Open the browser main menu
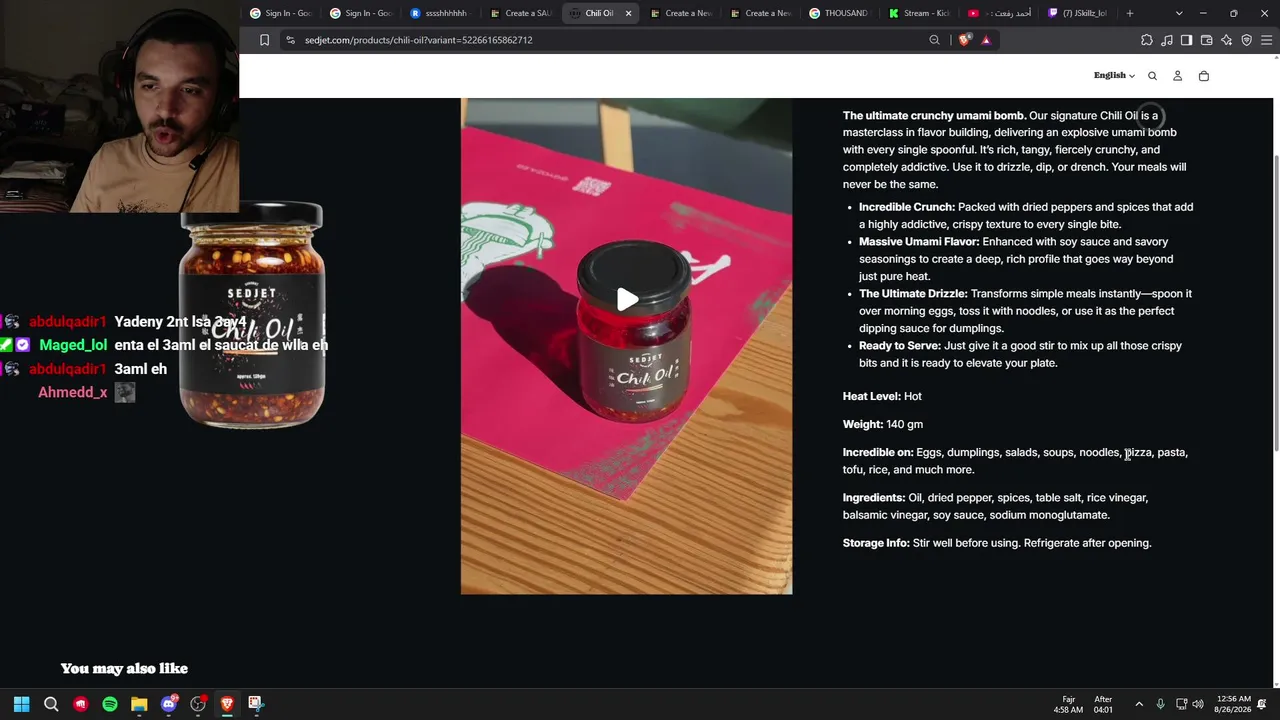This screenshot has width=1280, height=720. point(1266,40)
